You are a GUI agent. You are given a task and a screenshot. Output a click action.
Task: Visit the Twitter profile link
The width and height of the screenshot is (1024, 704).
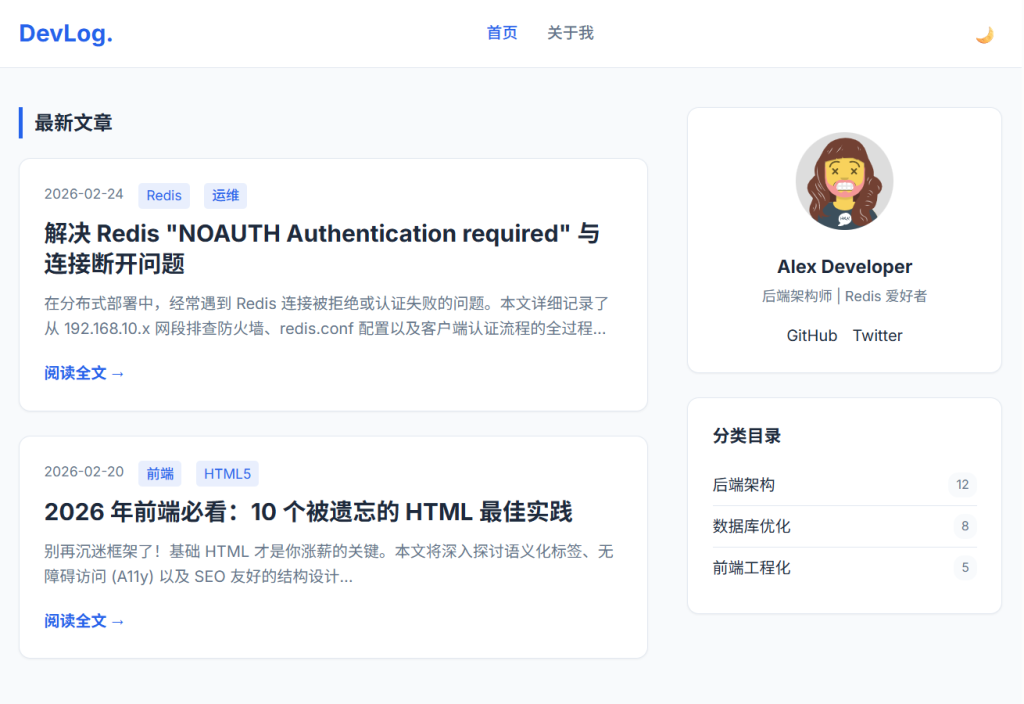[x=877, y=335]
